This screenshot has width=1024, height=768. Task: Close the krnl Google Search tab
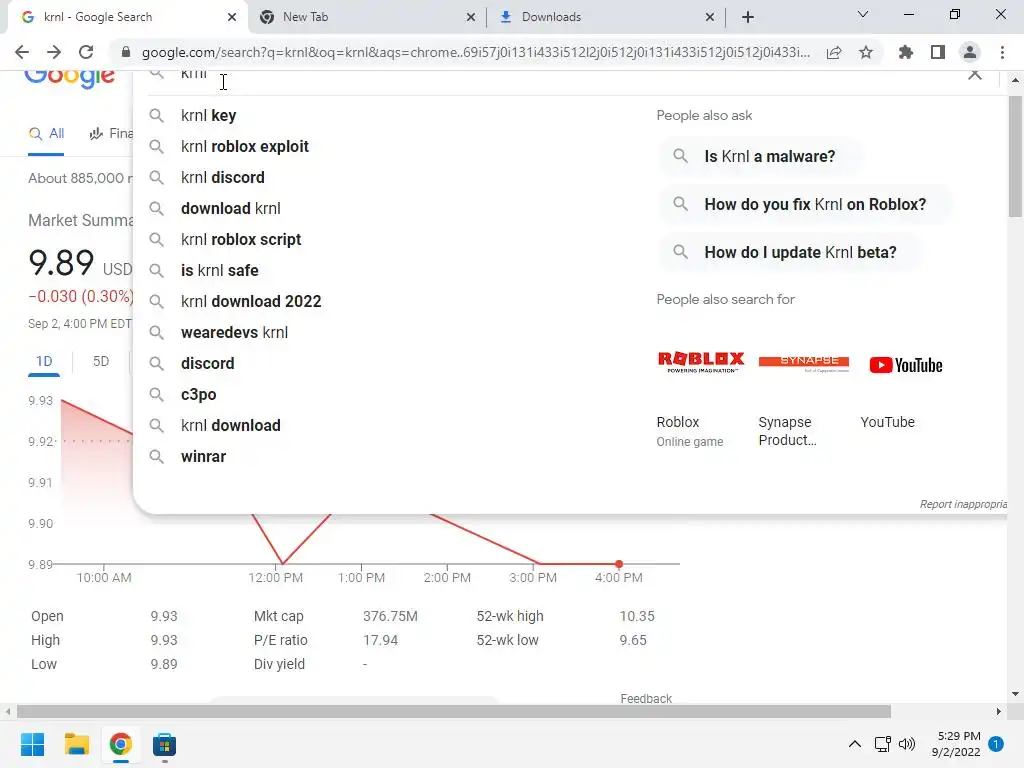232,17
